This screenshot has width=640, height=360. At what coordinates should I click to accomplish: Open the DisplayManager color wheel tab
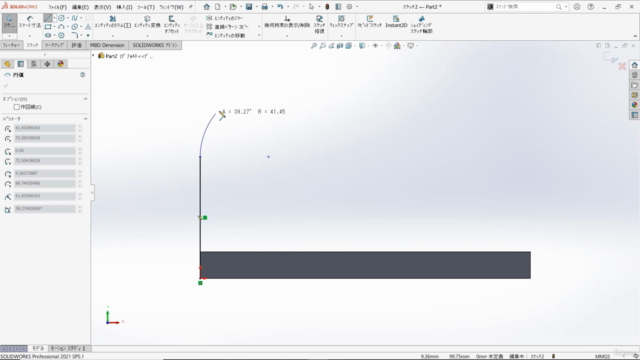pos(61,64)
